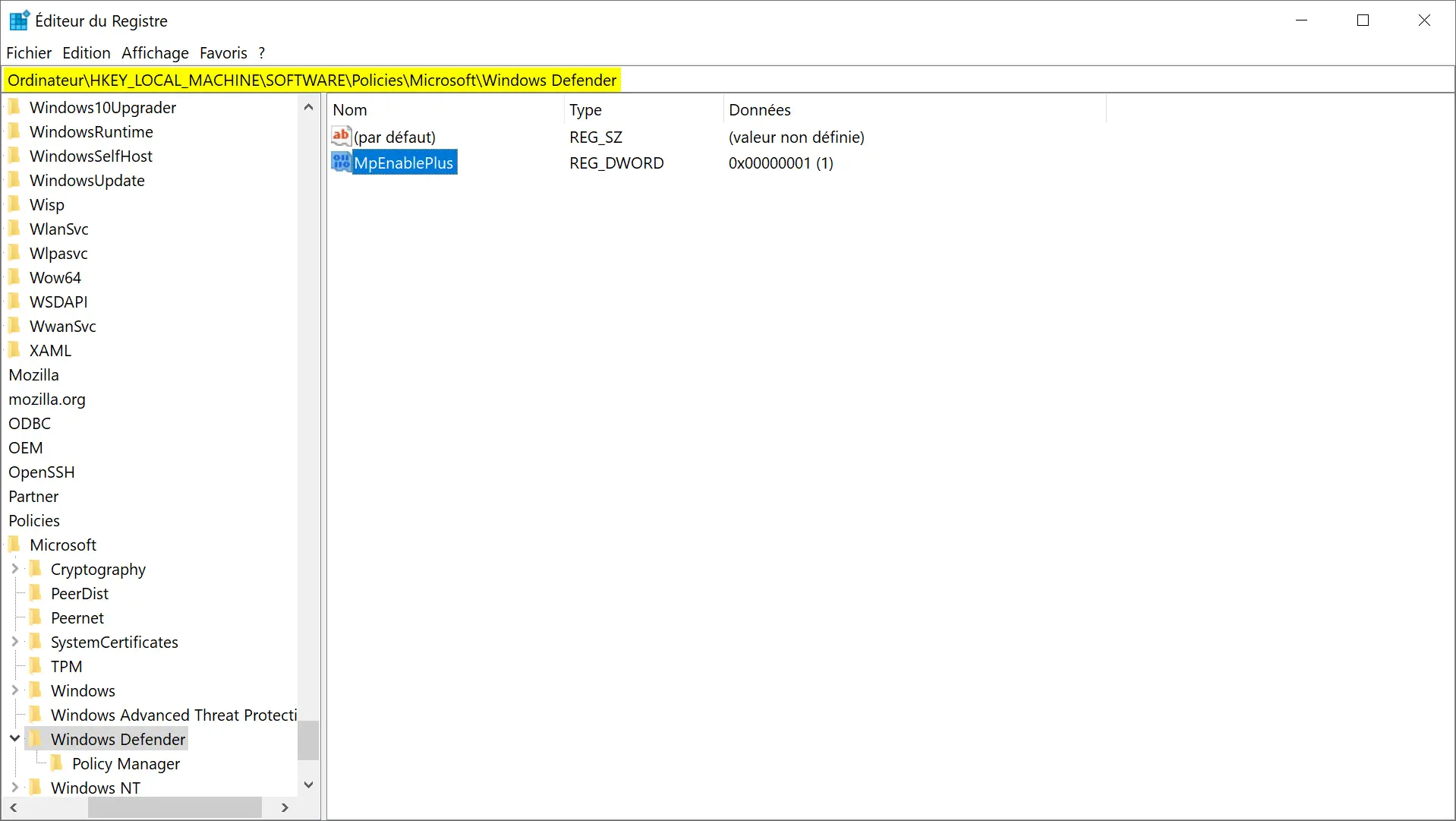
Task: Collapse the Windows Defender key
Action: coord(14,738)
